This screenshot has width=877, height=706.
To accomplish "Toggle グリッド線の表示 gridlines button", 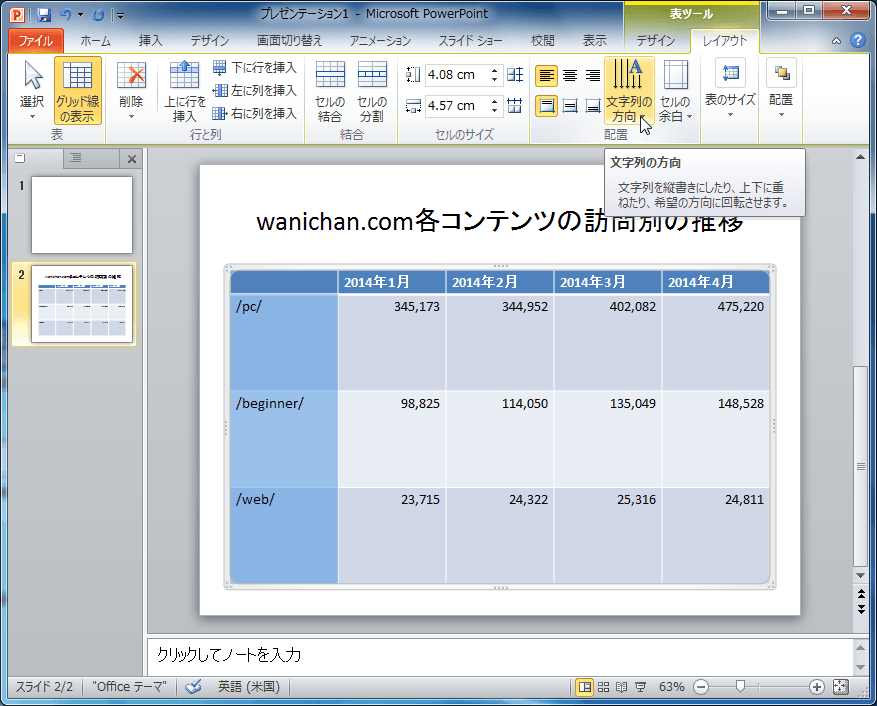I will (78, 91).
